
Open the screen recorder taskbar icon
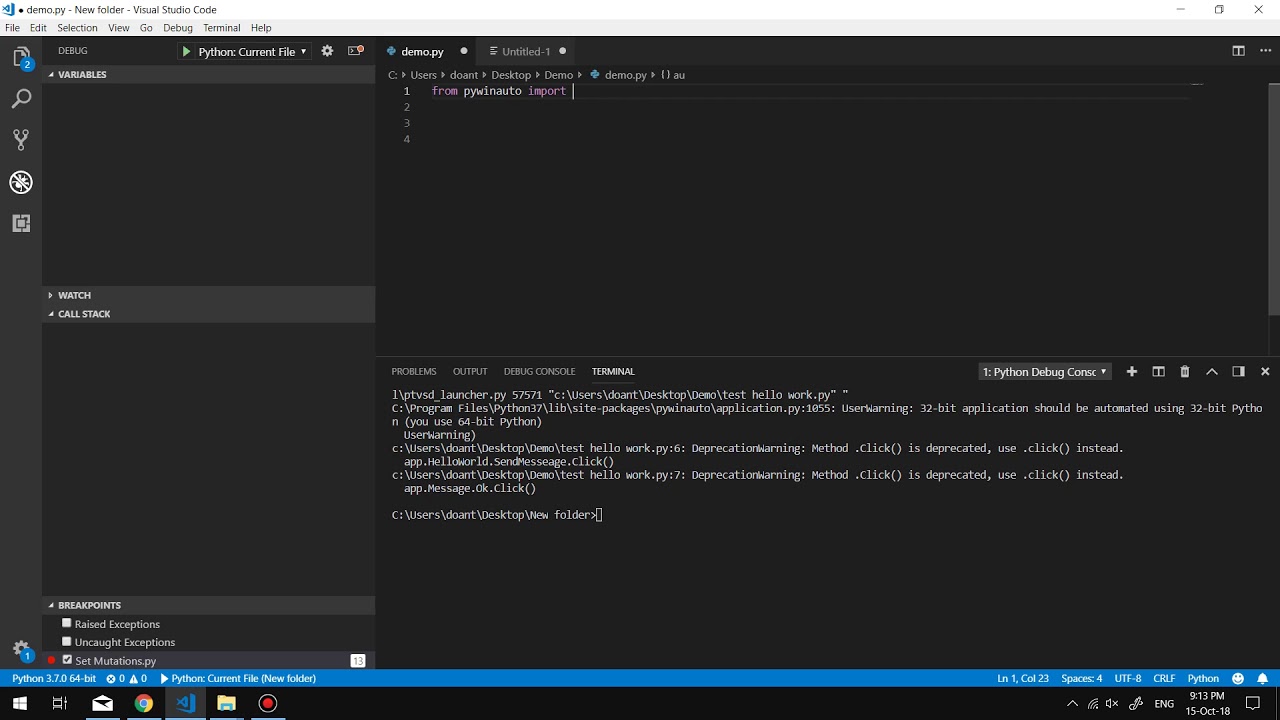pyautogui.click(x=267, y=703)
